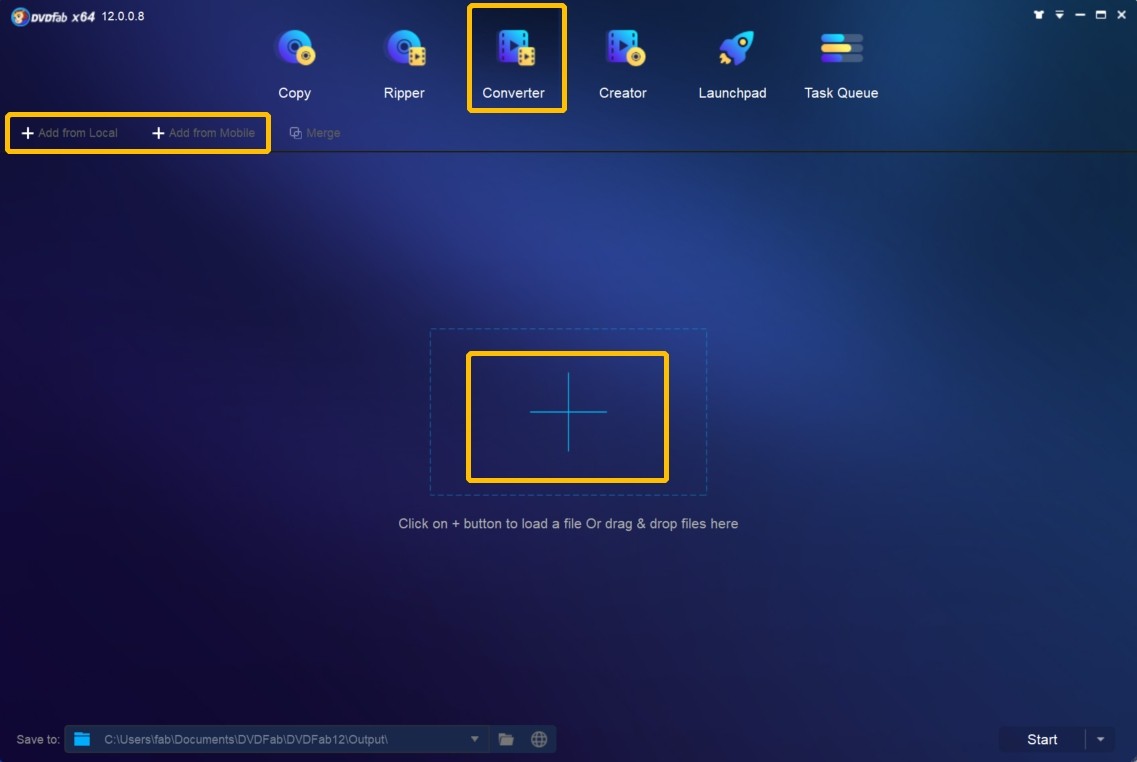Click Add from Mobile
The width and height of the screenshot is (1137, 762).
coord(203,133)
